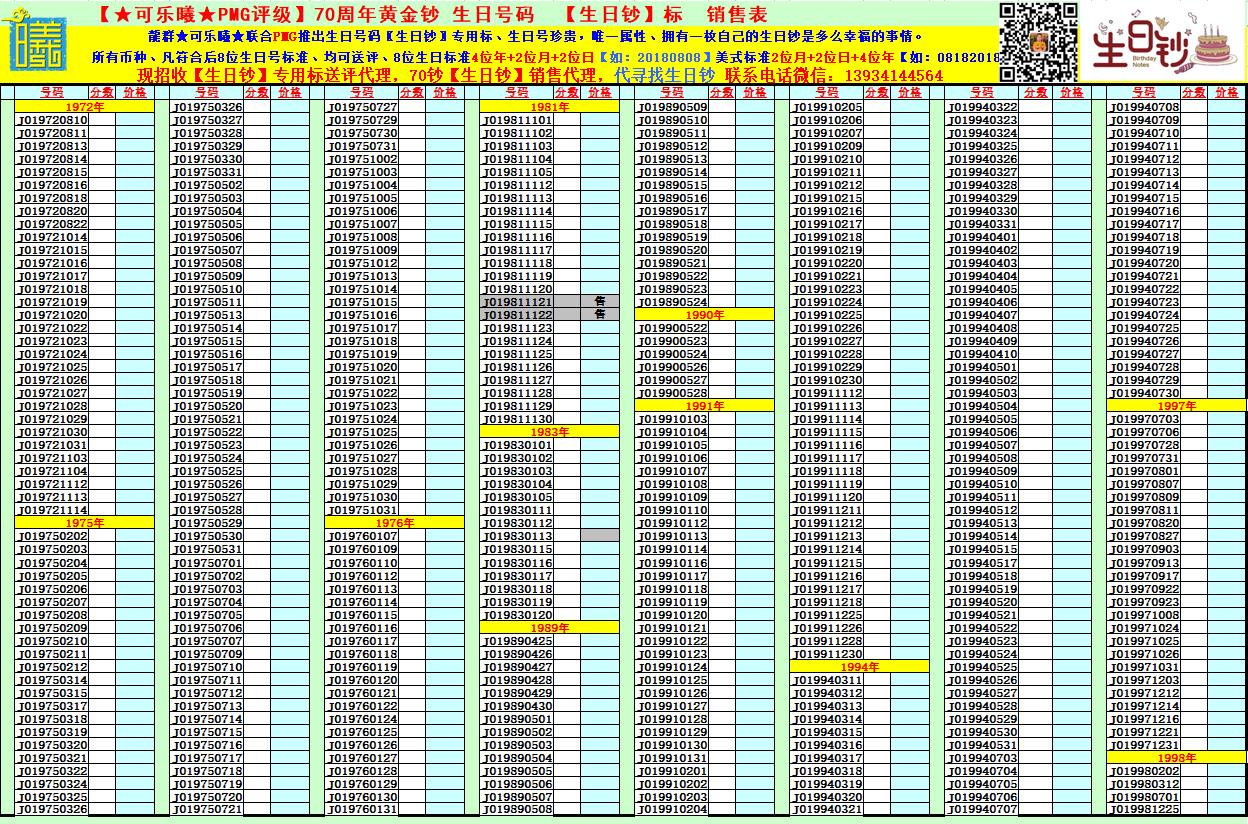This screenshot has height=824, width=1248.
Task: Click the QR code in the header
Action: click(1038, 42)
